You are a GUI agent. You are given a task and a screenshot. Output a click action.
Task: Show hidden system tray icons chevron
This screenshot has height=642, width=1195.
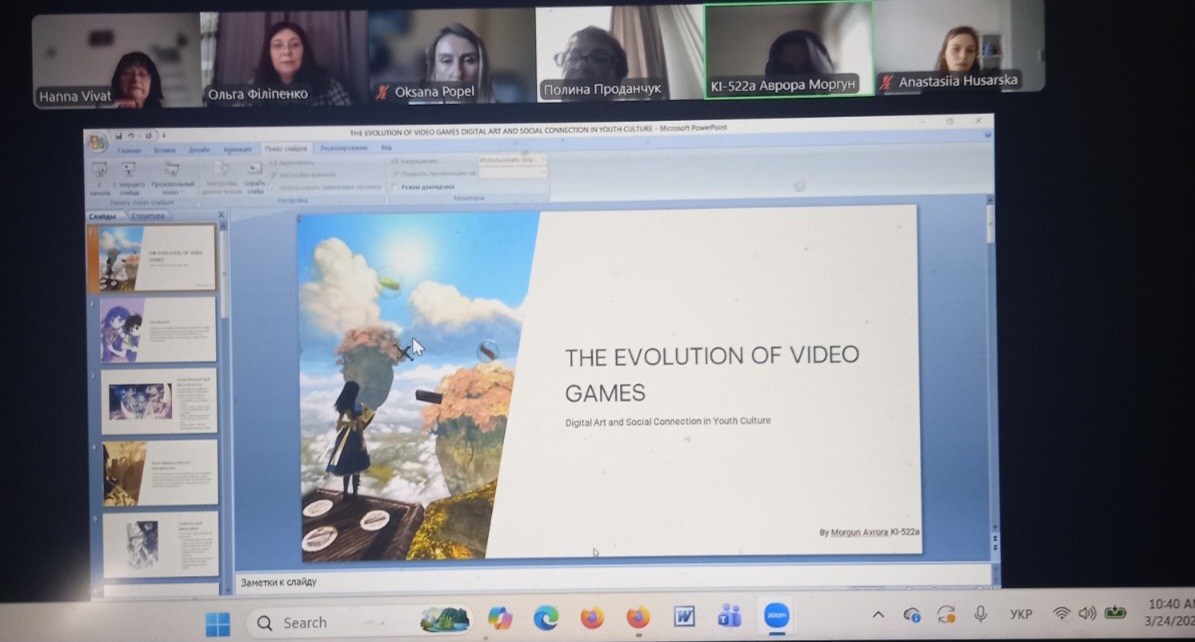click(x=878, y=614)
